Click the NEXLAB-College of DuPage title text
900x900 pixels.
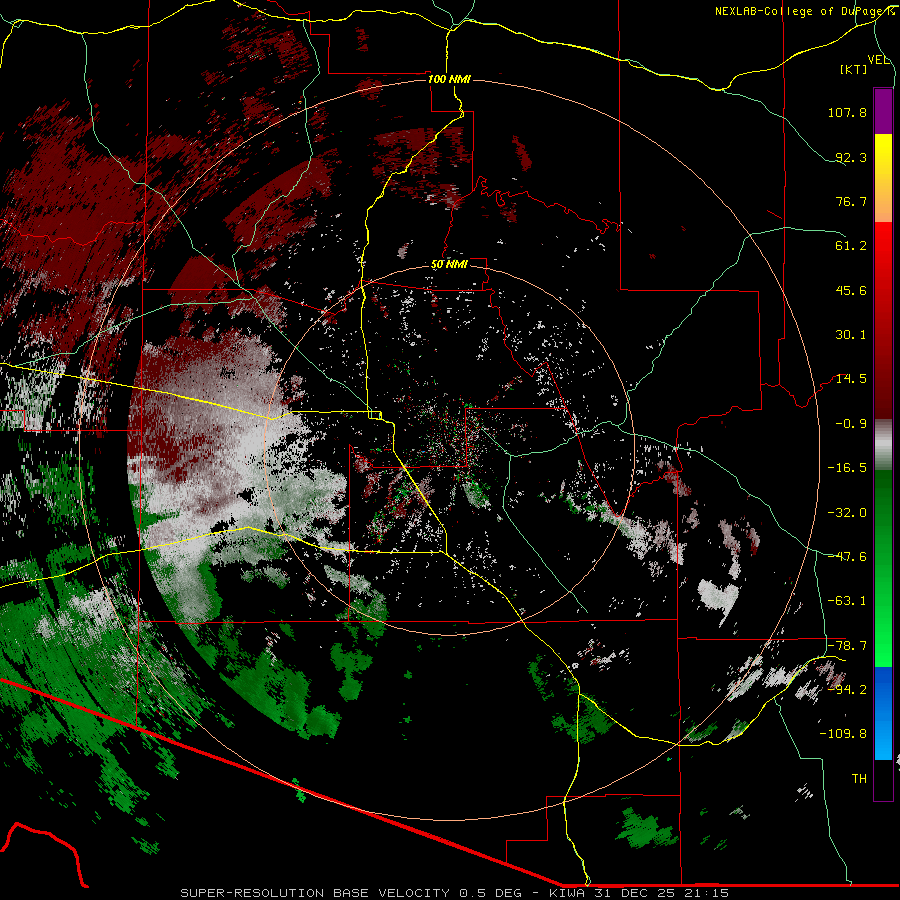point(805,11)
